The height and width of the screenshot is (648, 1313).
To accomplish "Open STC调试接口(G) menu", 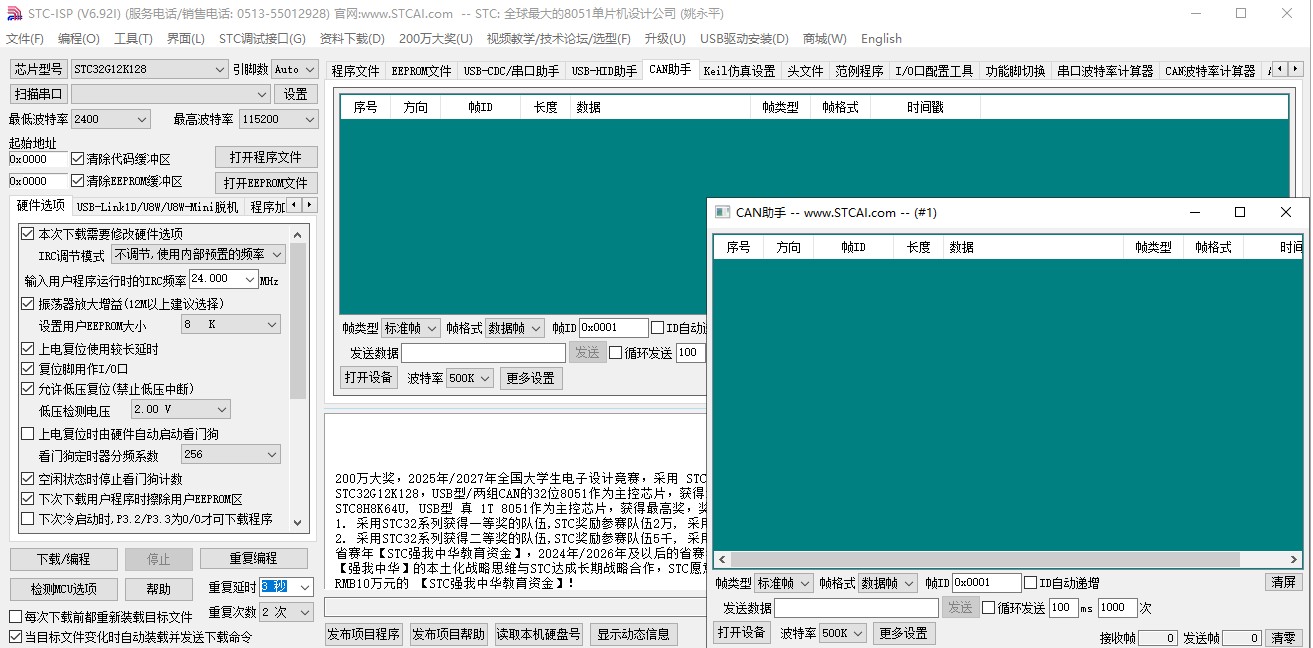I will tap(262, 39).
